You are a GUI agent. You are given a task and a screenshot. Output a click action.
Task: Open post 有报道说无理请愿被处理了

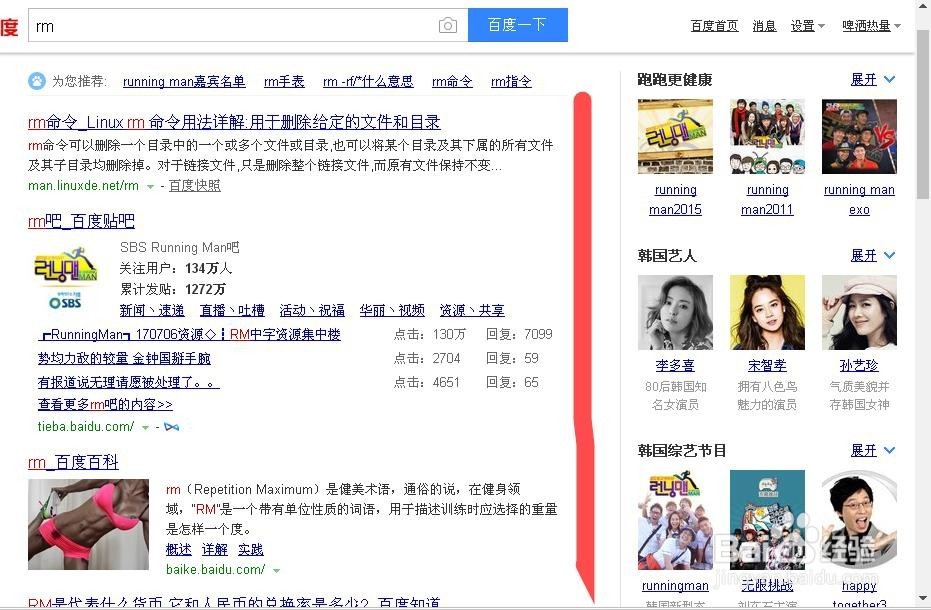[129, 382]
